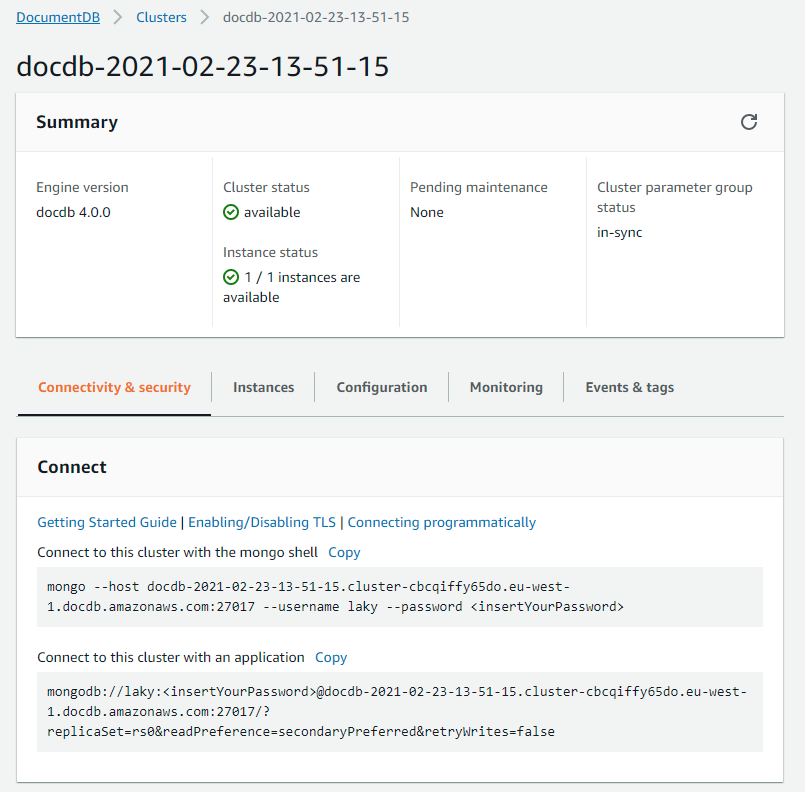Copy the application connection string
Image resolution: width=805 pixels, height=792 pixels.
[x=331, y=658]
